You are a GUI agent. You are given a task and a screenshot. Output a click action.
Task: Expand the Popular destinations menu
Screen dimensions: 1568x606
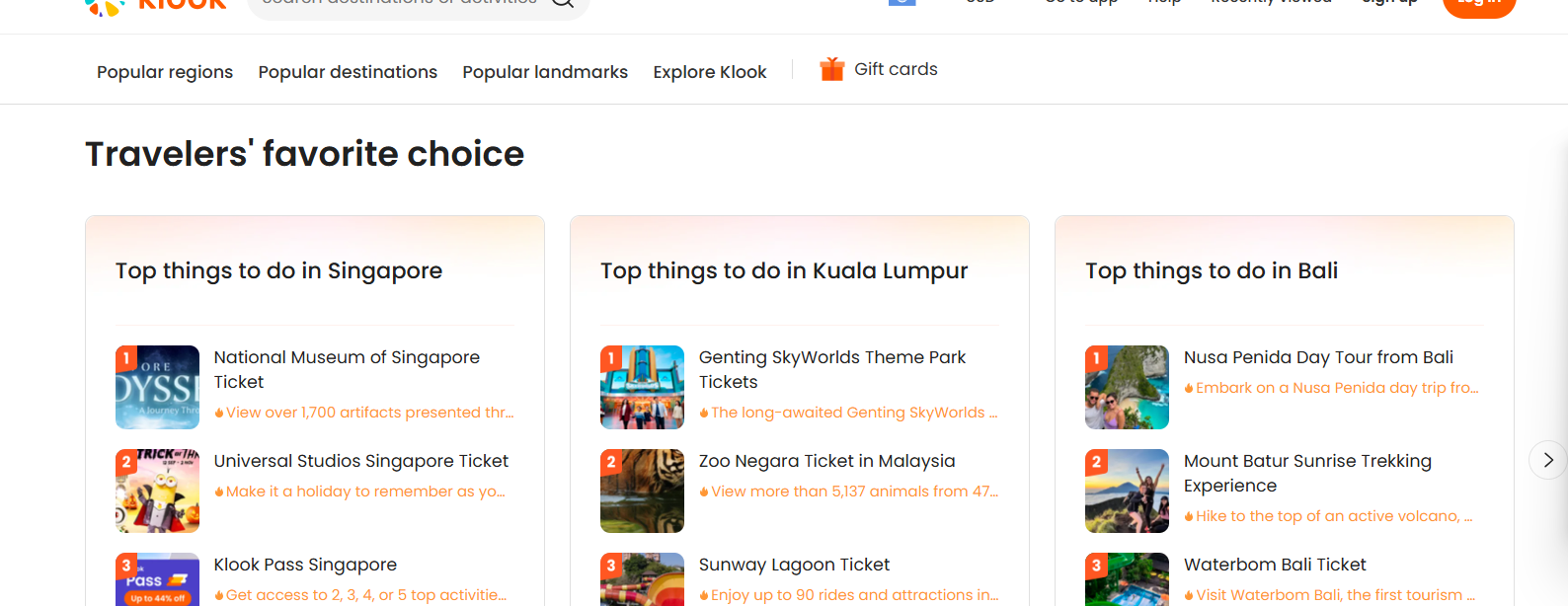coord(348,72)
